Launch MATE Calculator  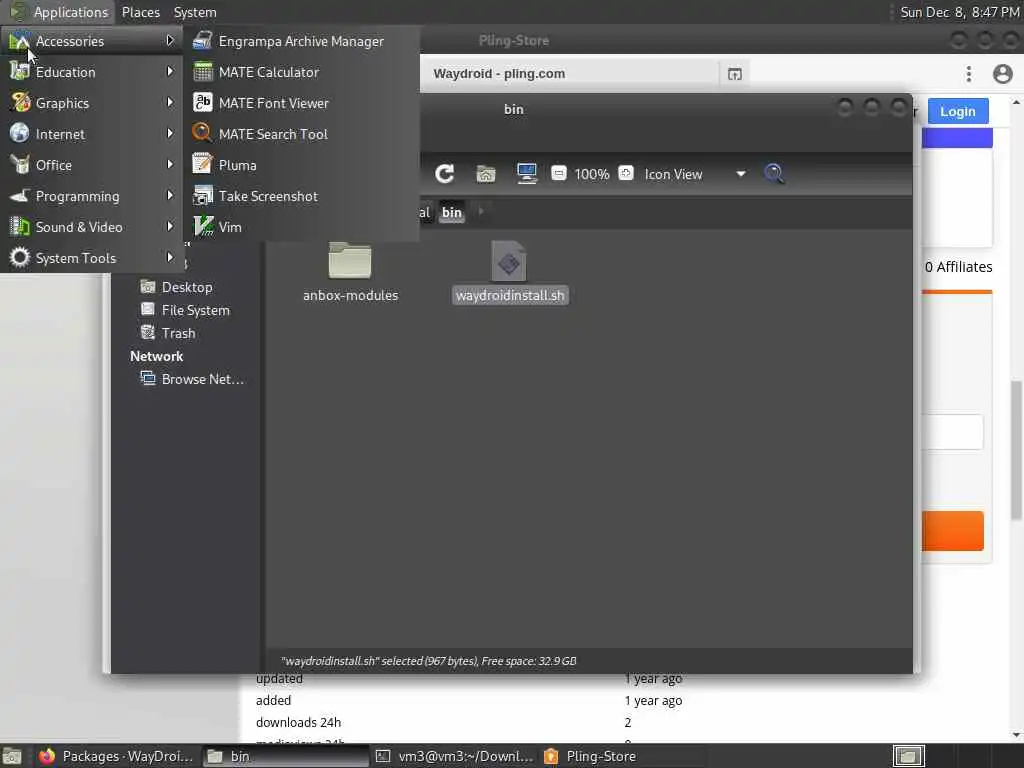pyautogui.click(x=268, y=72)
